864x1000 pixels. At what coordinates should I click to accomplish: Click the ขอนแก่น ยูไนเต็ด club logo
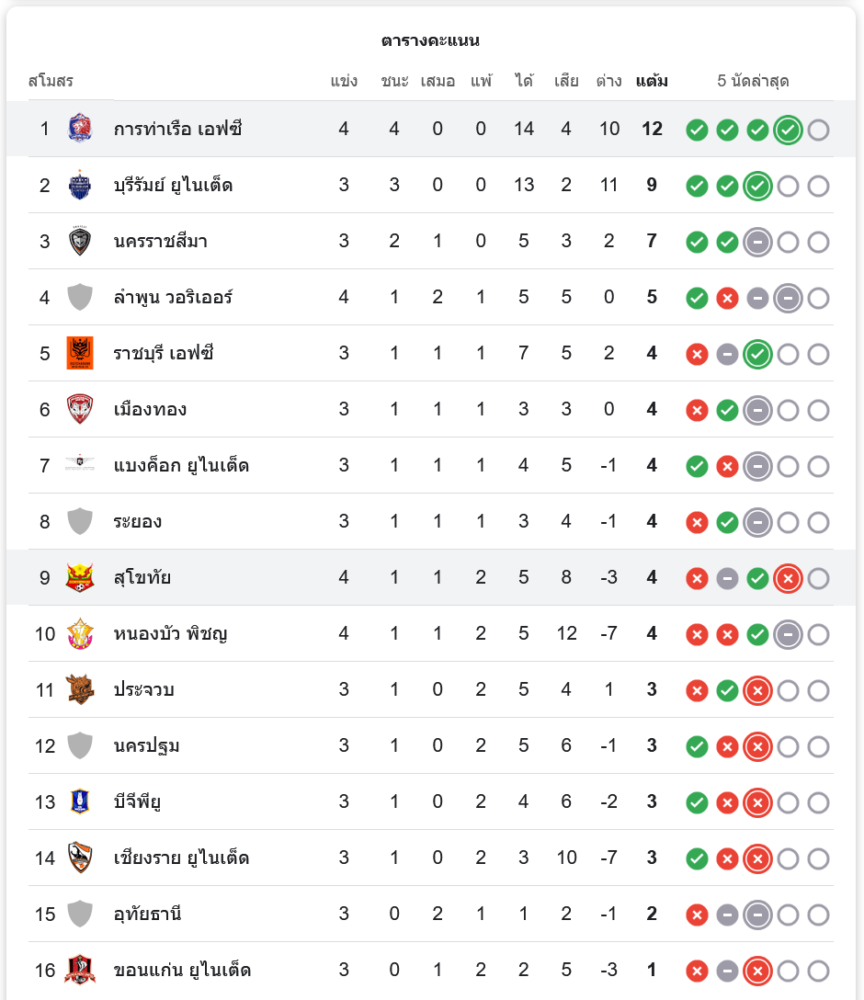[x=79, y=969]
